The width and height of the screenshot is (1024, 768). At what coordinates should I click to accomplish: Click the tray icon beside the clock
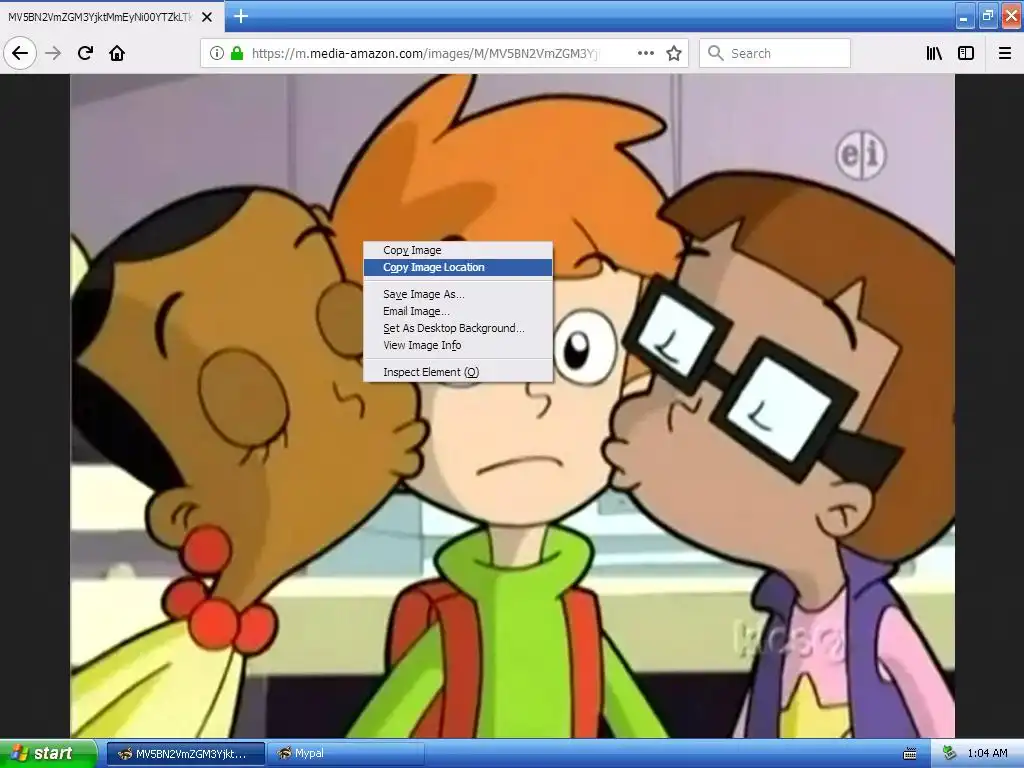point(949,754)
